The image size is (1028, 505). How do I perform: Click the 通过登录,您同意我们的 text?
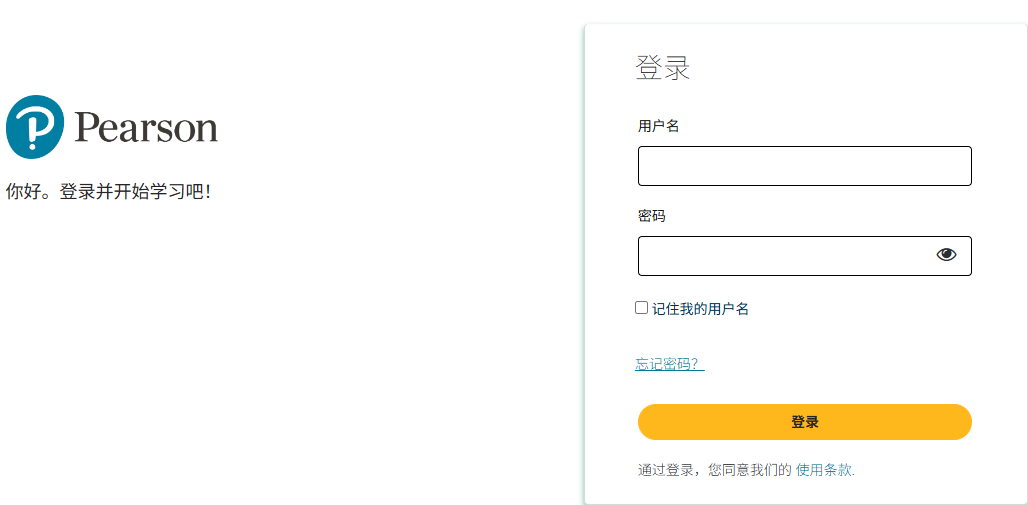click(x=714, y=470)
